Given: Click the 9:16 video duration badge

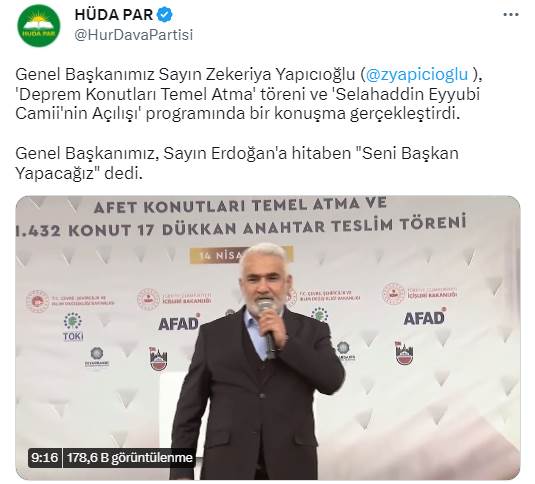Looking at the screenshot, I should pos(44,457).
